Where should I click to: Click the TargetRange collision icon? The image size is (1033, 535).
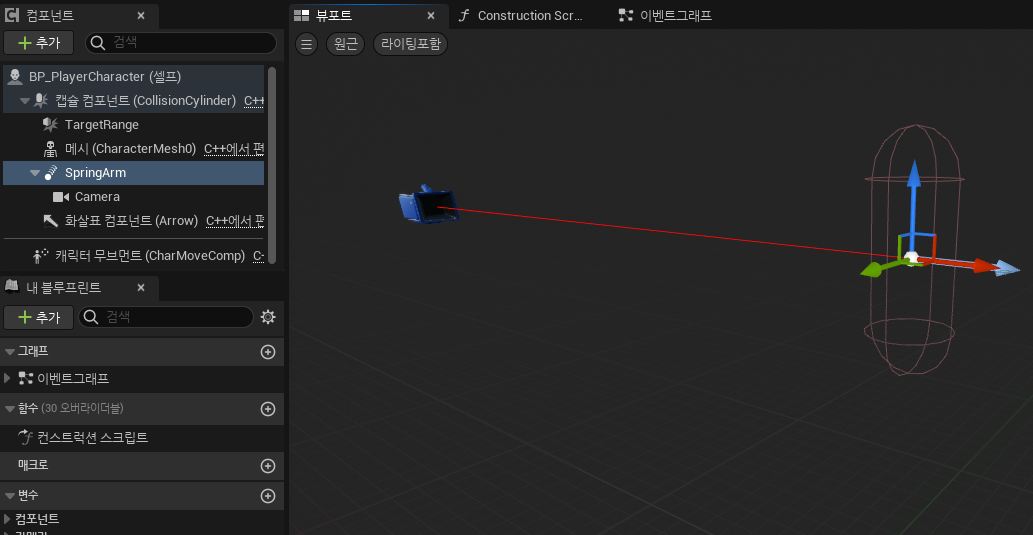[x=51, y=125]
